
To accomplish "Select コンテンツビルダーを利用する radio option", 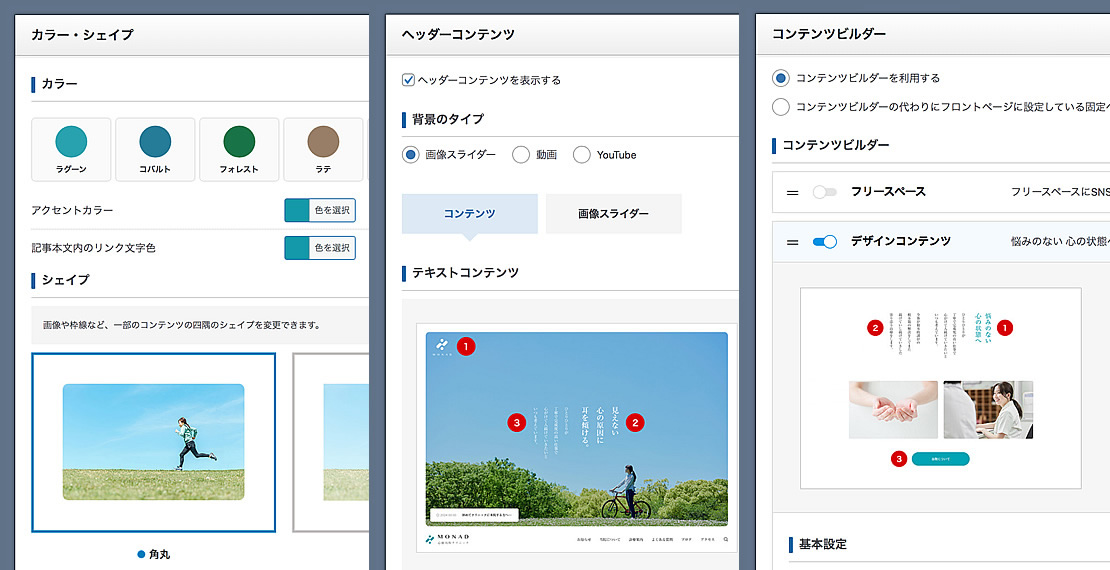I will pyautogui.click(x=781, y=78).
